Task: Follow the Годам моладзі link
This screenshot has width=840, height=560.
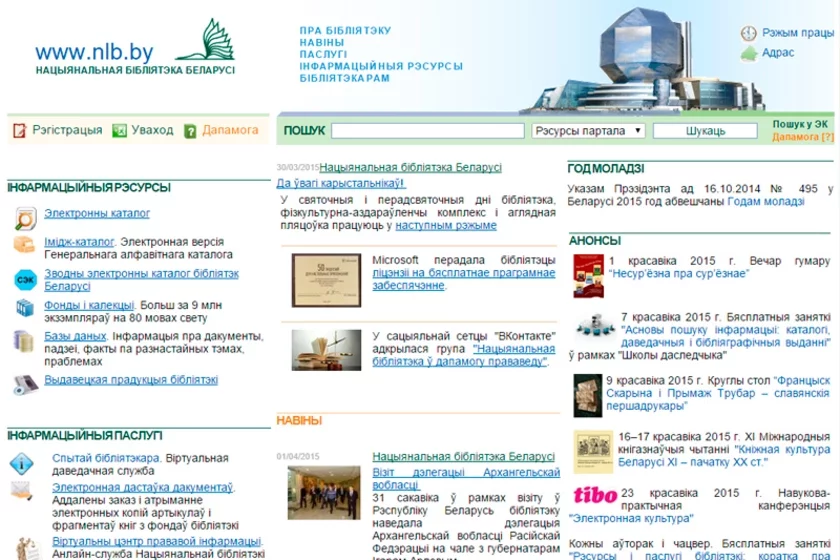Action: [x=765, y=201]
